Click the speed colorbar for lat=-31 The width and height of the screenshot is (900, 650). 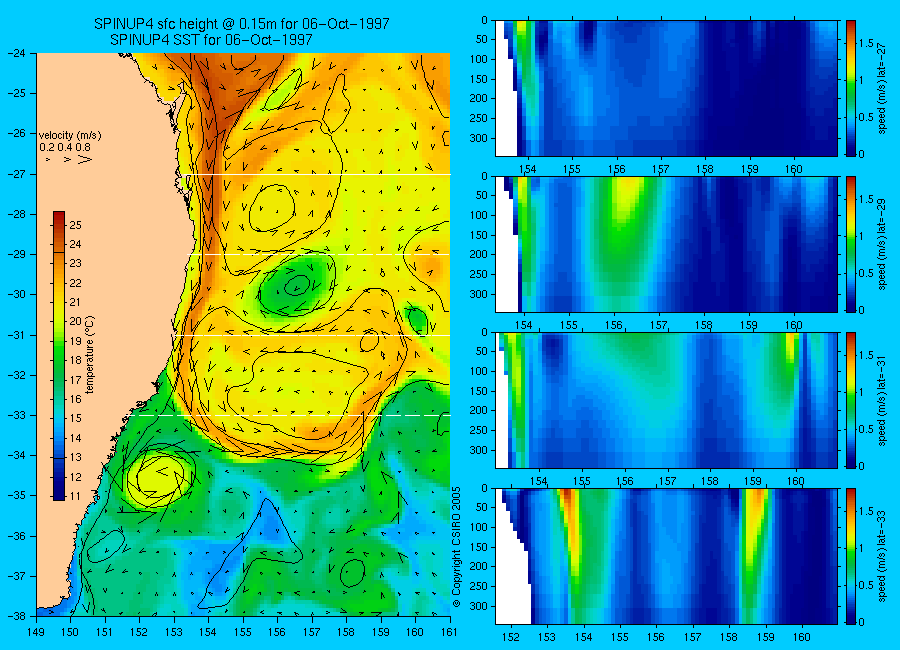click(850, 400)
